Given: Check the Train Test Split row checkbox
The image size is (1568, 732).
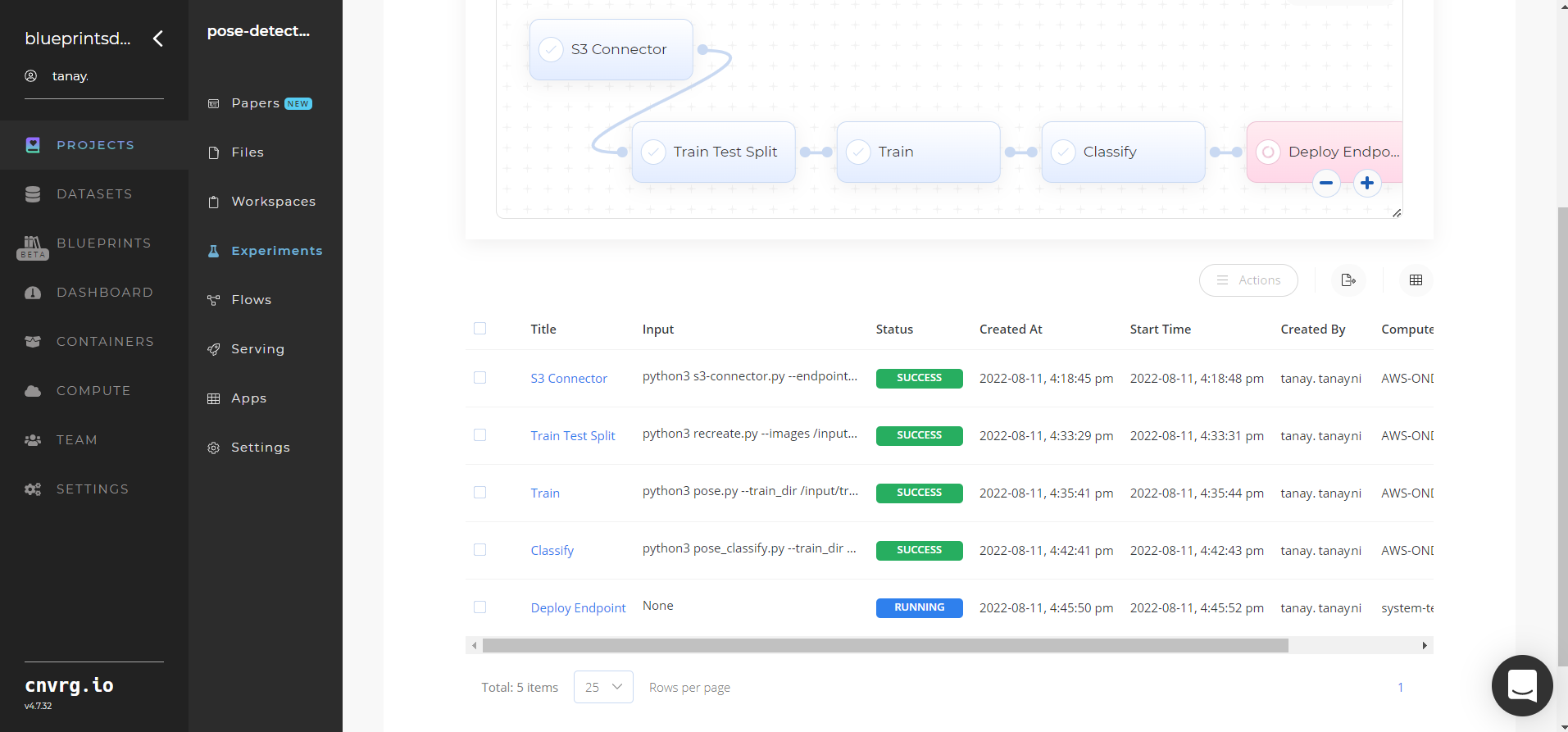Looking at the screenshot, I should [x=480, y=435].
